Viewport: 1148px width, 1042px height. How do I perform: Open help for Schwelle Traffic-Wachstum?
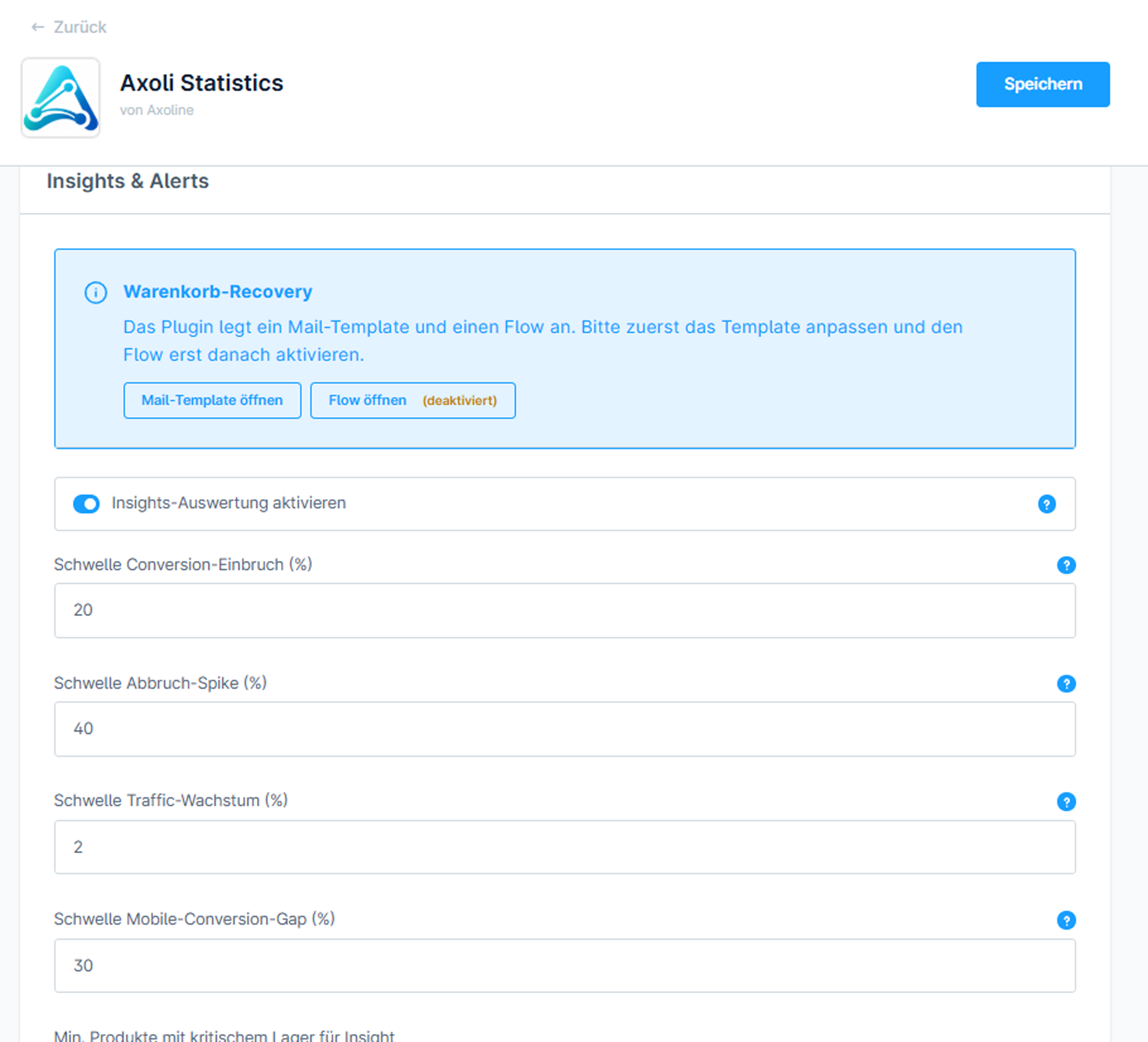point(1066,802)
